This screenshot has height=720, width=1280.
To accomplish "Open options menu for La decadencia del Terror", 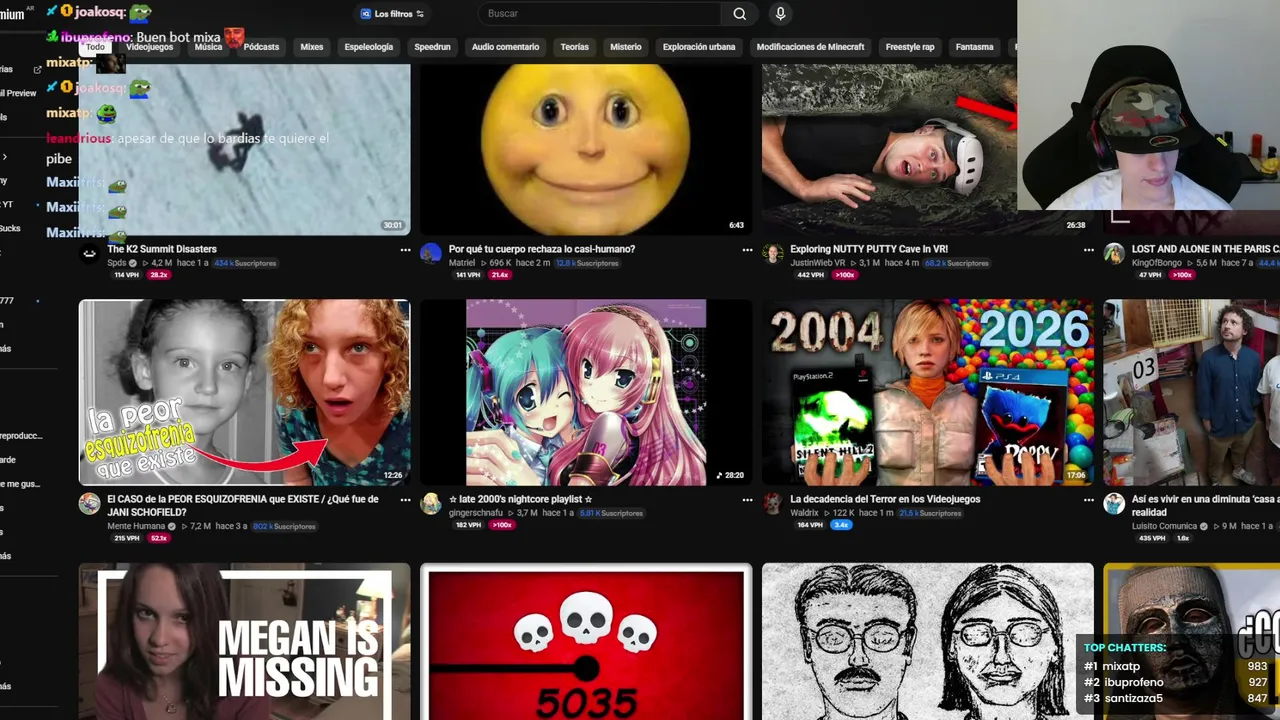I will click(x=1089, y=500).
